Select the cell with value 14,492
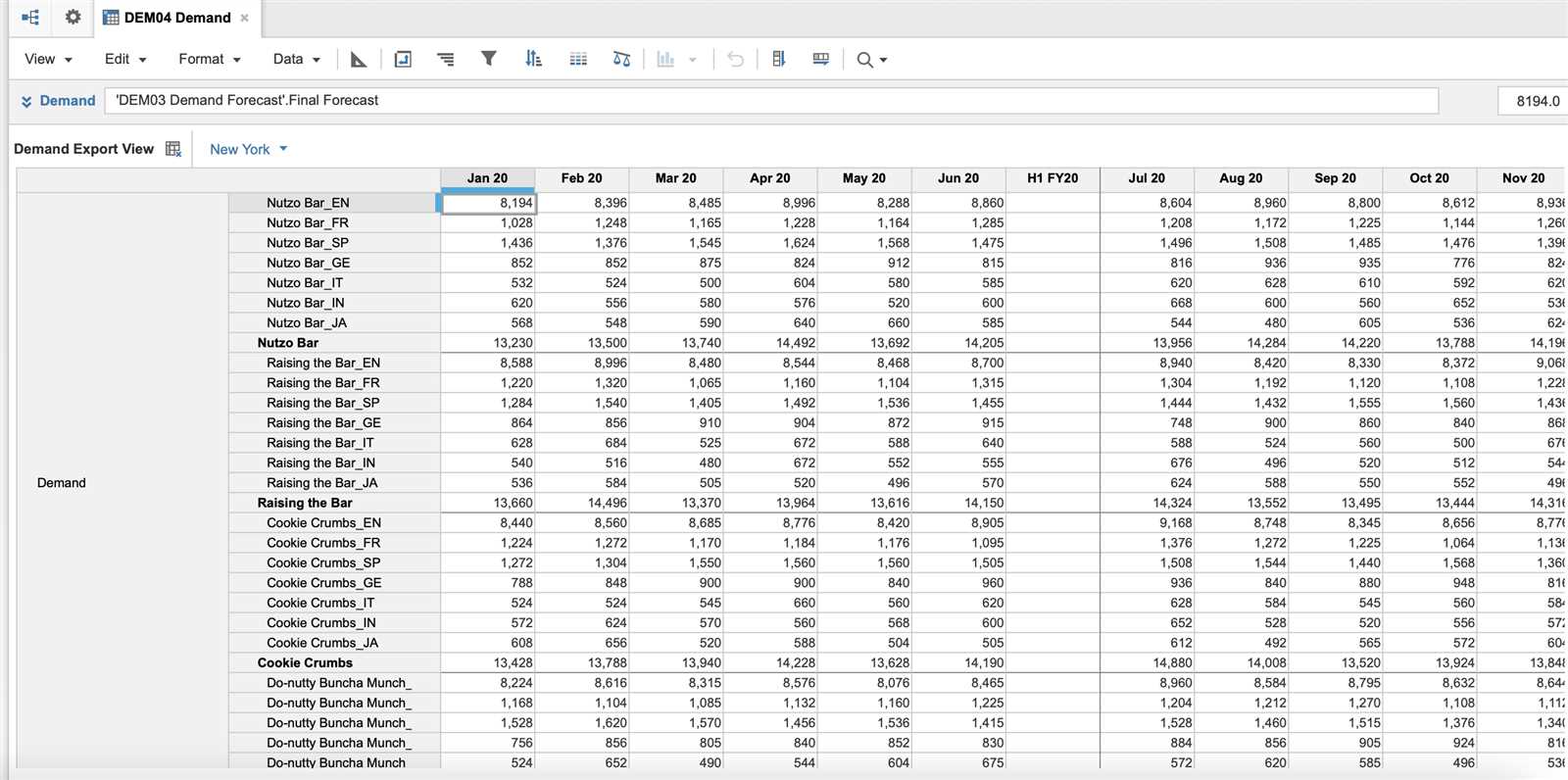The width and height of the screenshot is (1568, 780). coord(769,343)
